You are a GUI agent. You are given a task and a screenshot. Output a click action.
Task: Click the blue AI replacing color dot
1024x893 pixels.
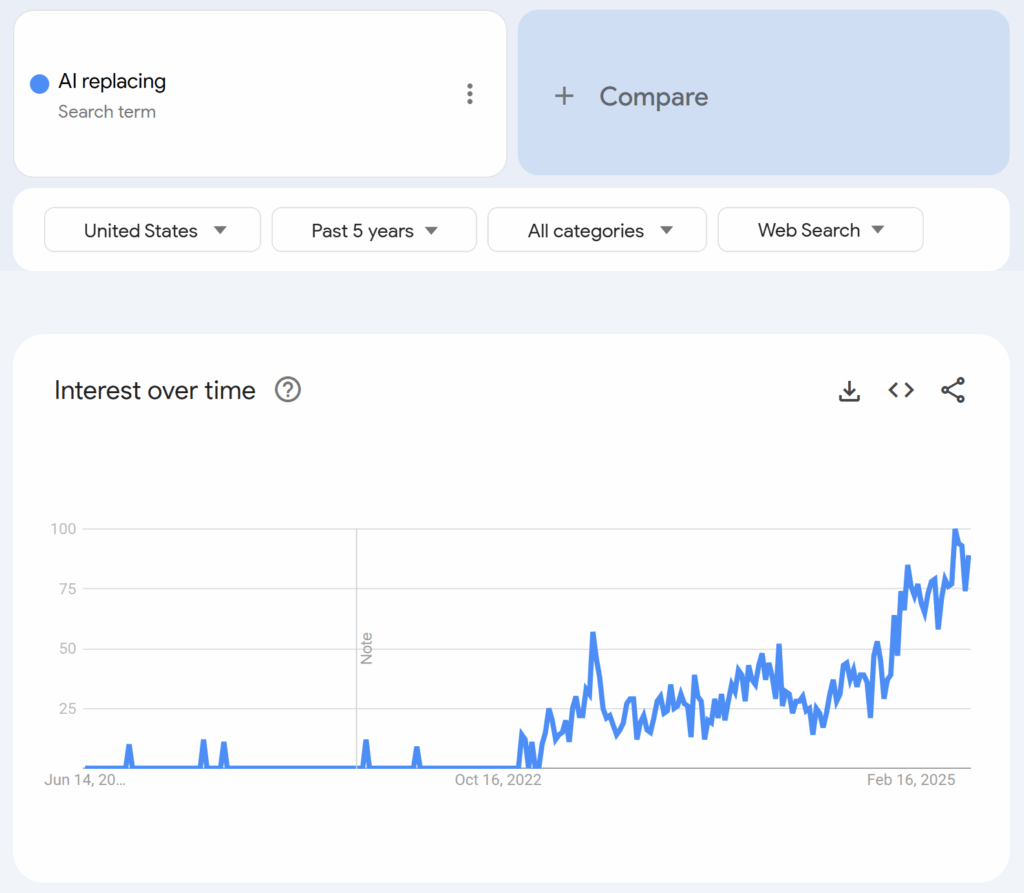40,84
